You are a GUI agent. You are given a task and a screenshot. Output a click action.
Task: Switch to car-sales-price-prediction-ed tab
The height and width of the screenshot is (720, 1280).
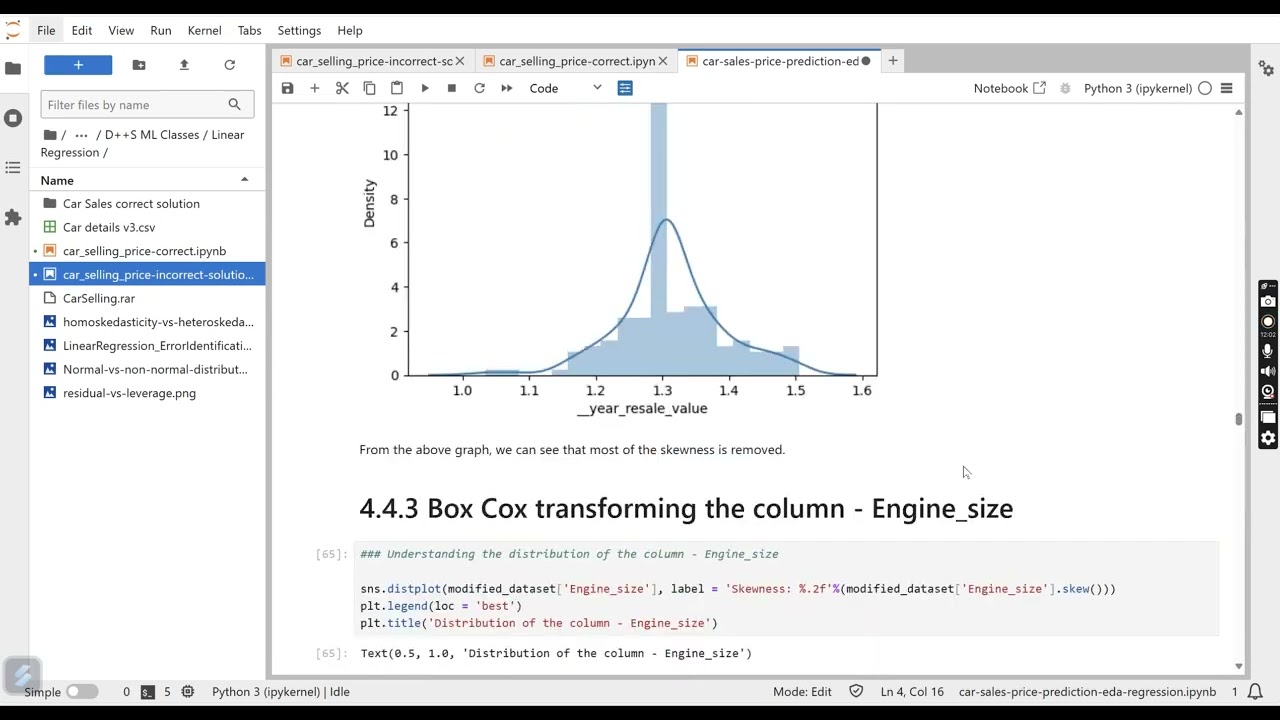tap(780, 61)
